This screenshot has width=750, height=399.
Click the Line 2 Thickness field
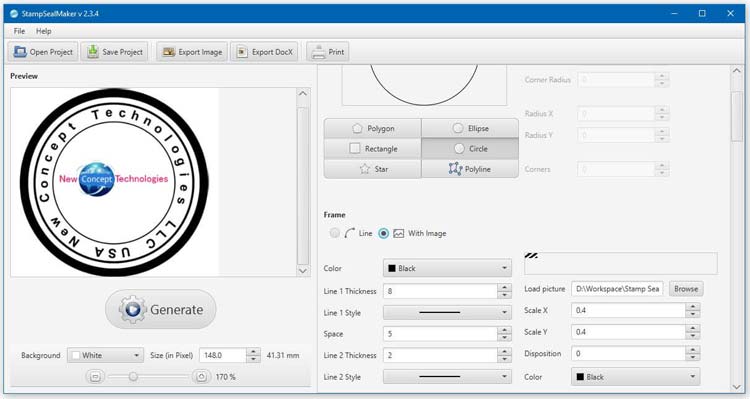[440, 355]
